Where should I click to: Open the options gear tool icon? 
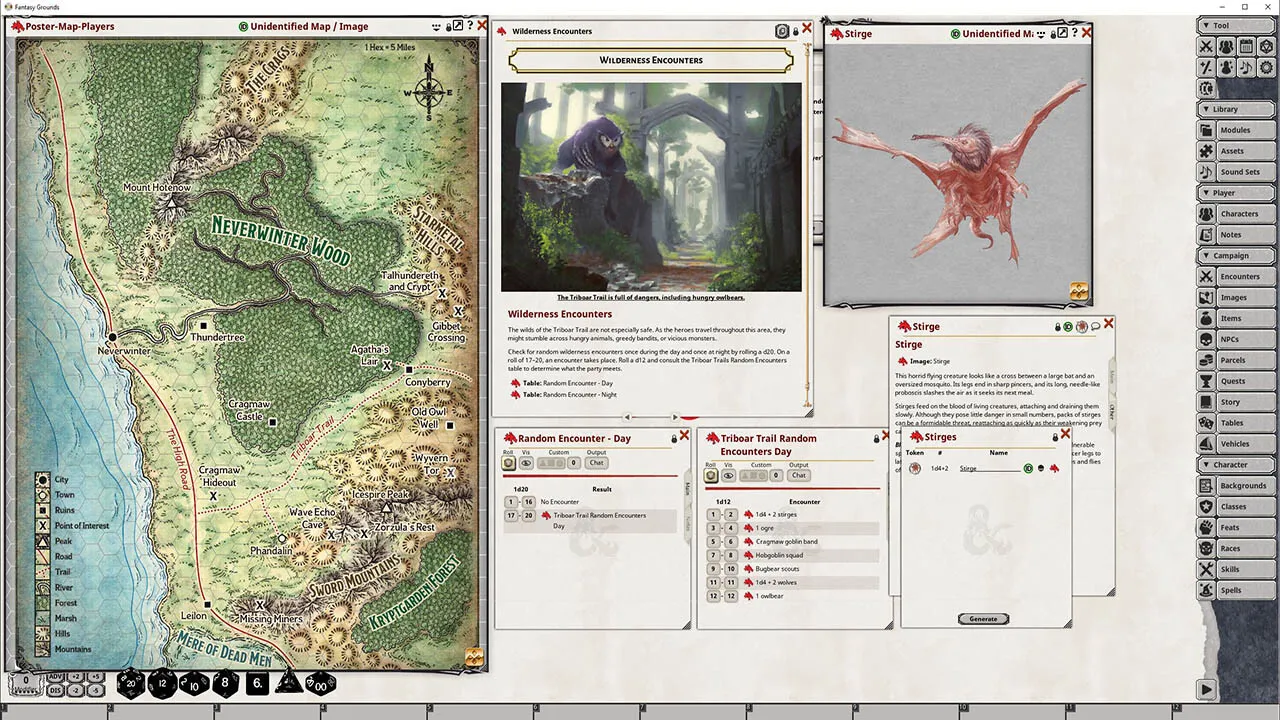1266,67
